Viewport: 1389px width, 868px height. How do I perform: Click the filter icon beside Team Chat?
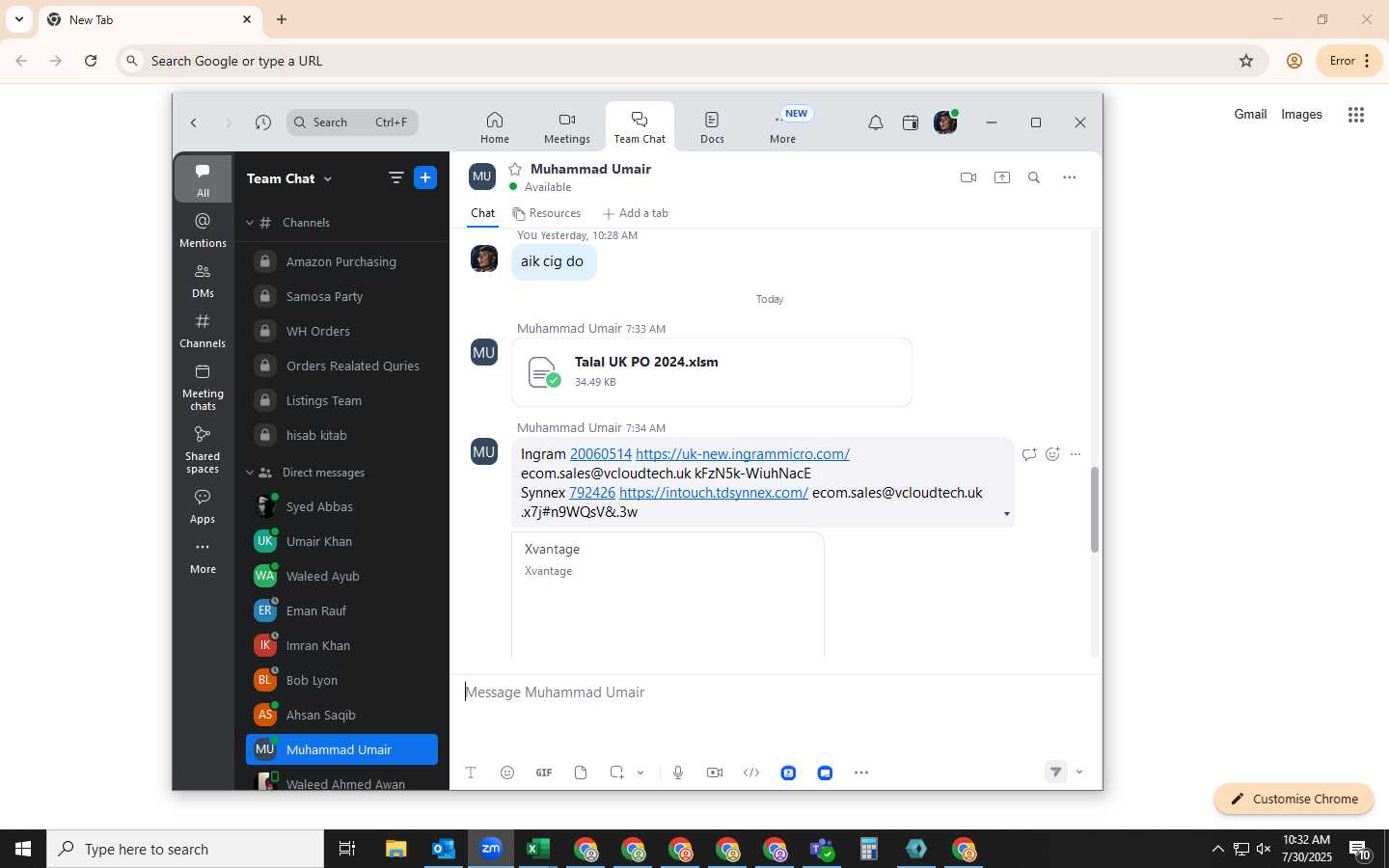[396, 177]
